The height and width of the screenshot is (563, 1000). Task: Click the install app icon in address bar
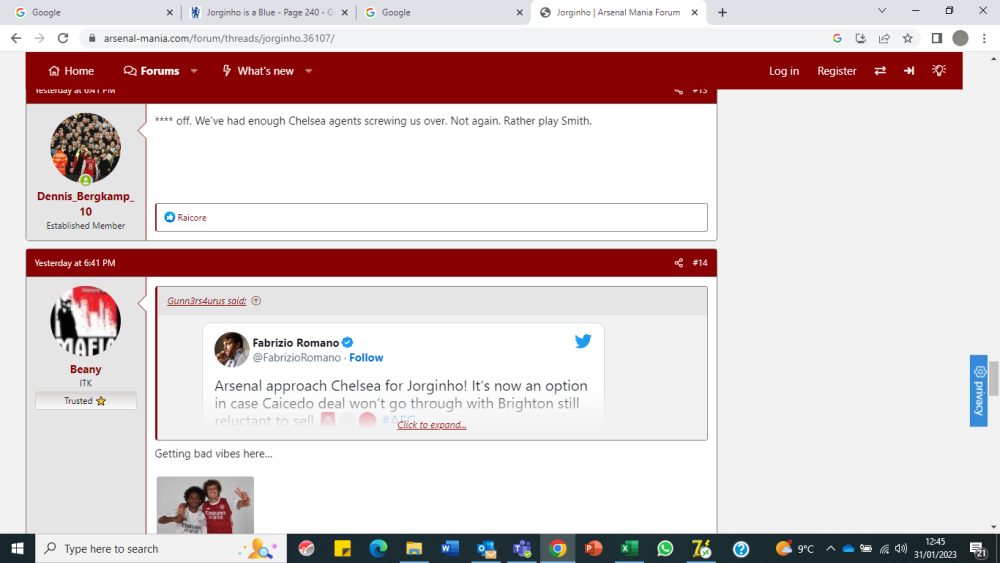point(861,38)
